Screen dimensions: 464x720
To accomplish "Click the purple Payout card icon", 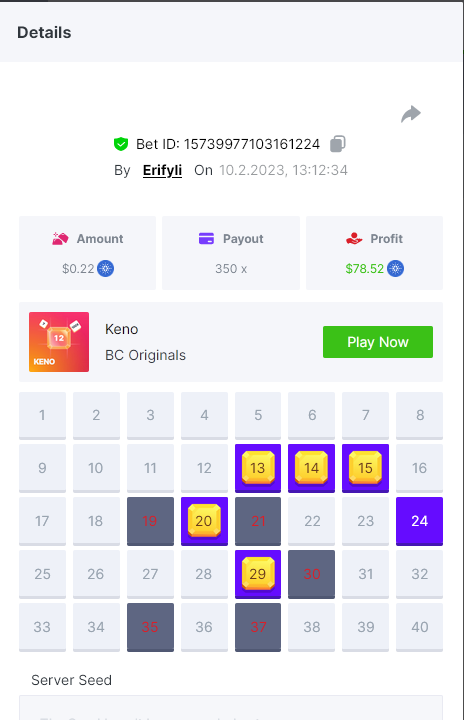I will coord(206,239).
